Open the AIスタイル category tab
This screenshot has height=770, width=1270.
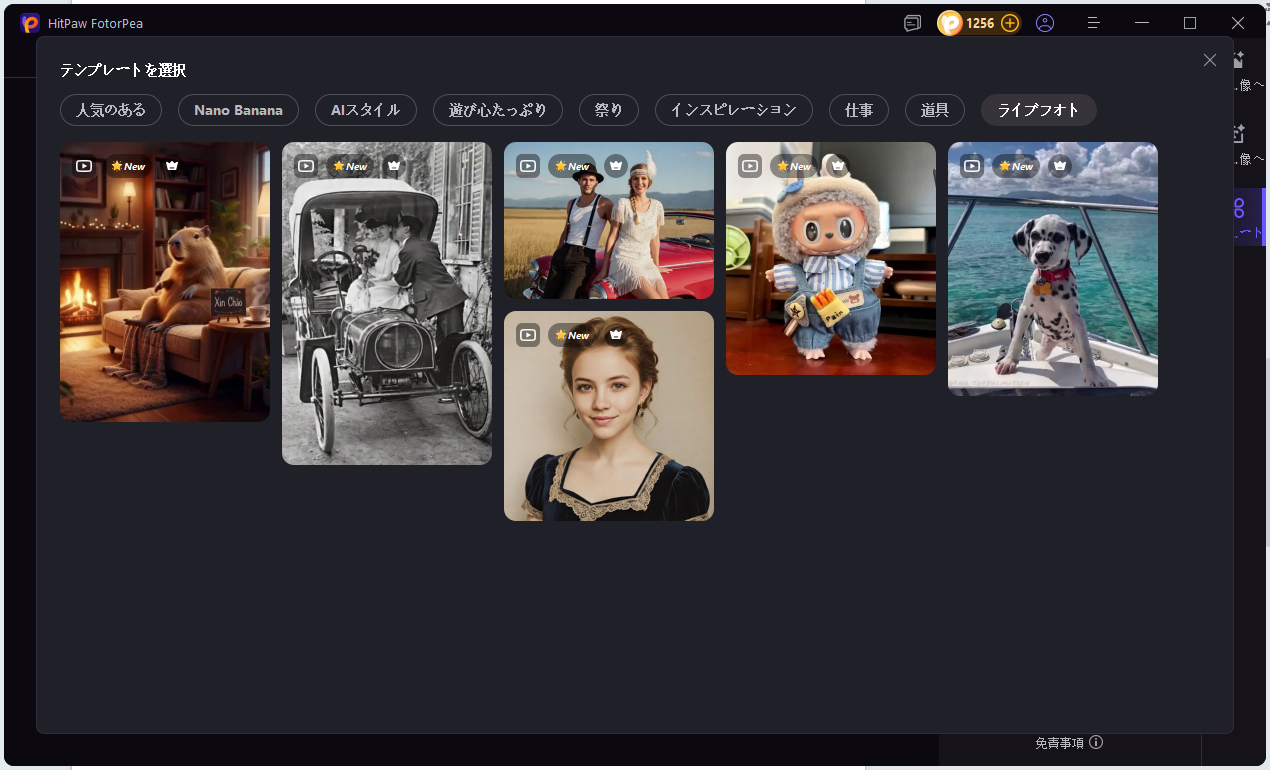(365, 110)
